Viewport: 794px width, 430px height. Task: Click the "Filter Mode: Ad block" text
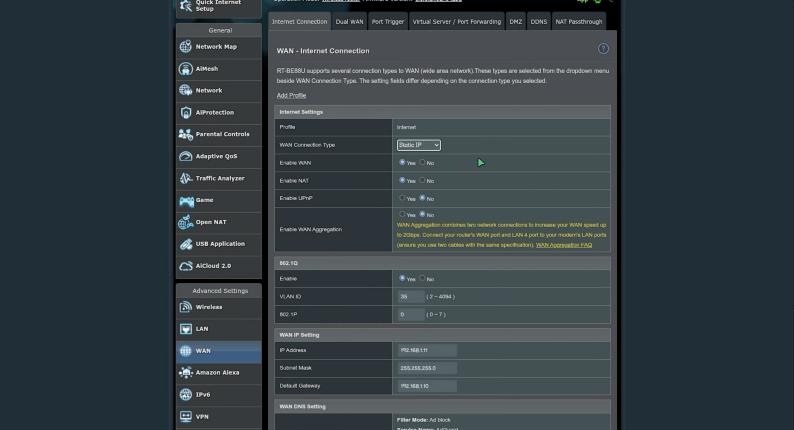coord(423,420)
